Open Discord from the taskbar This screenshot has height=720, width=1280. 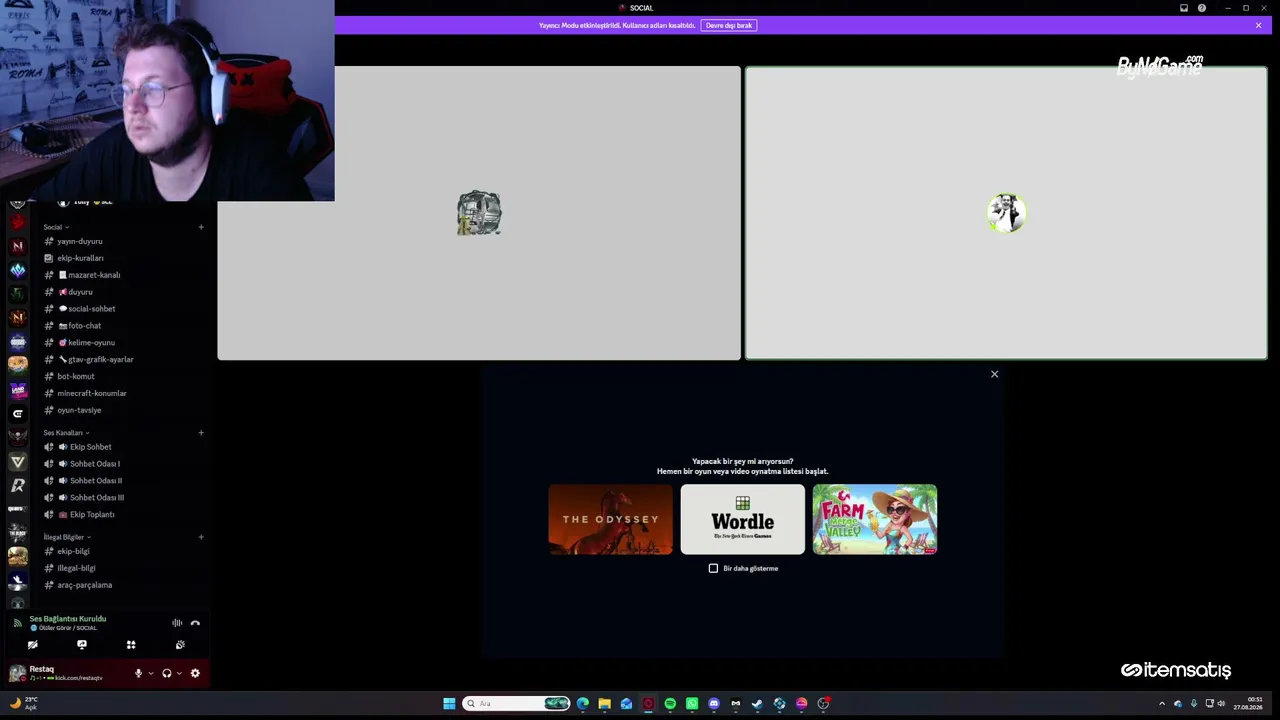point(714,703)
